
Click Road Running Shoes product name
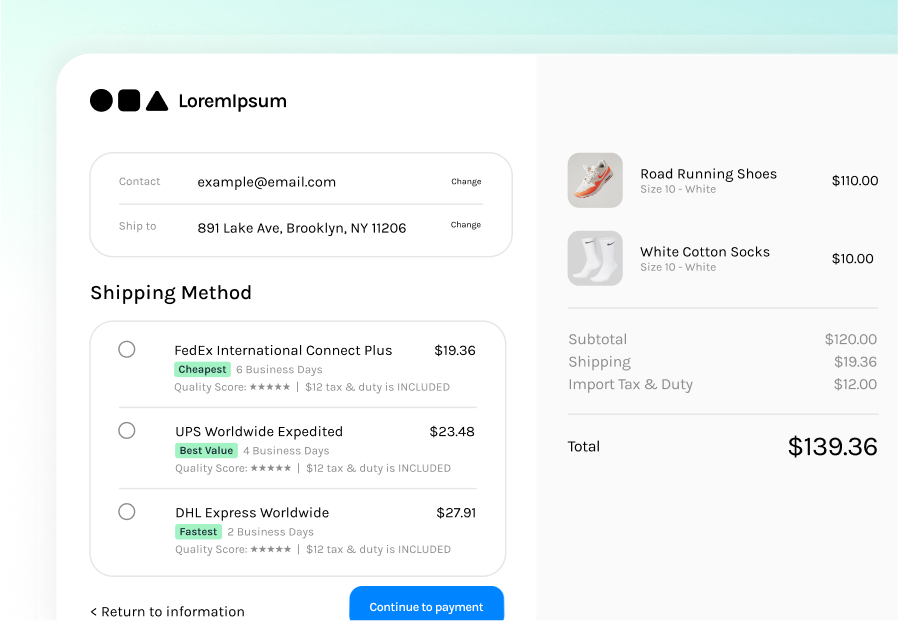tap(708, 174)
